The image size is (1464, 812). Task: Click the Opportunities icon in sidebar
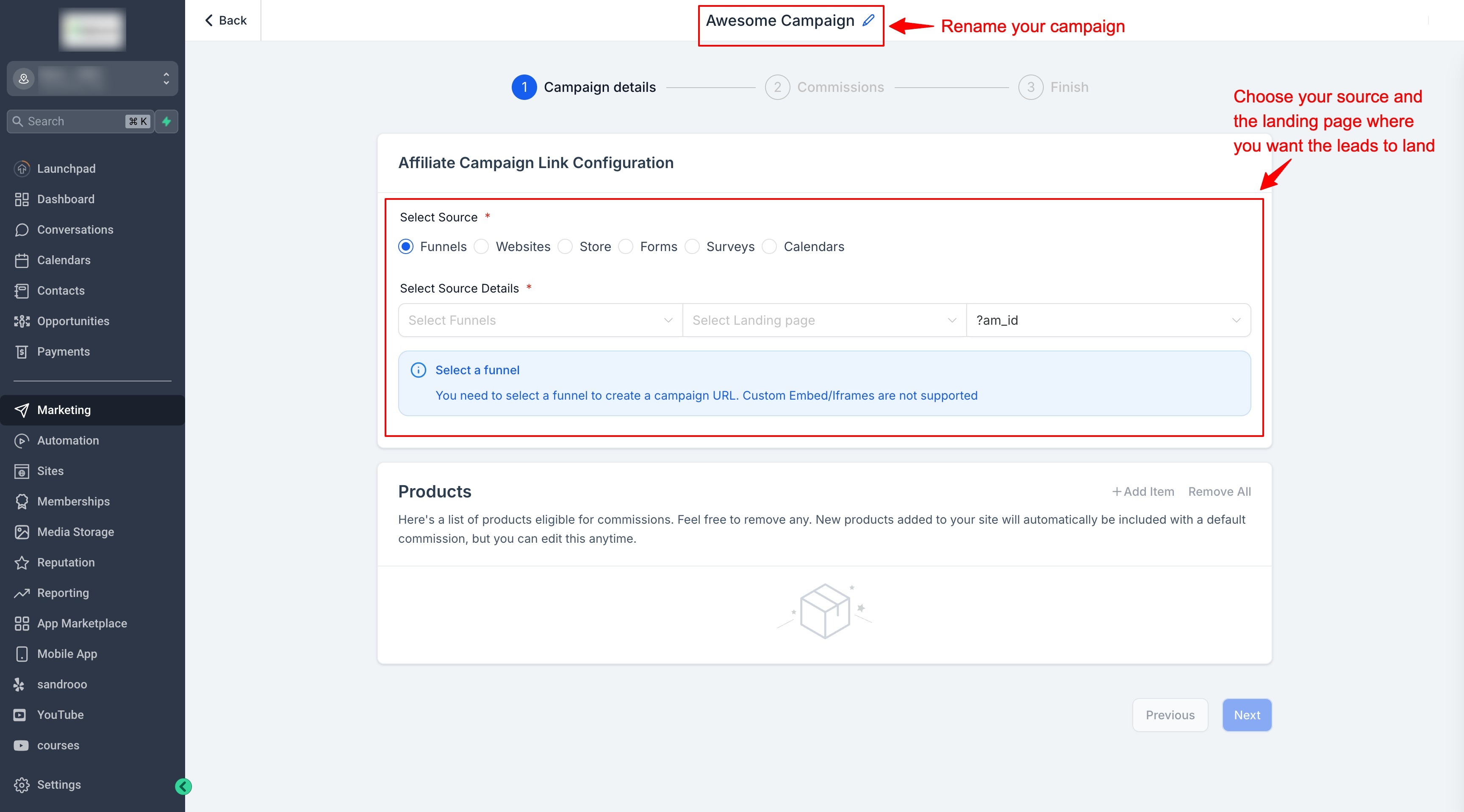click(x=22, y=321)
